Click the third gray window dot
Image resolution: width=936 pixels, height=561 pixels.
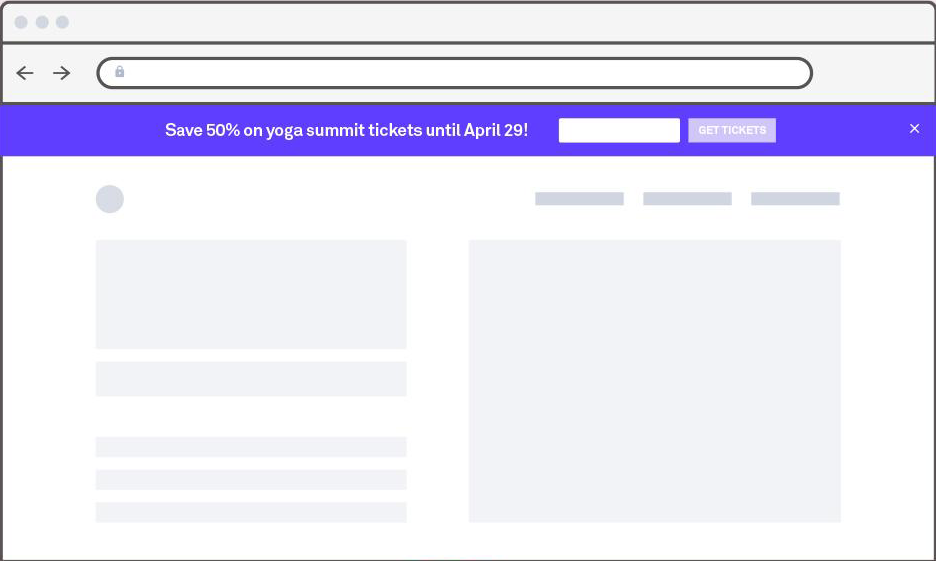coord(62,22)
